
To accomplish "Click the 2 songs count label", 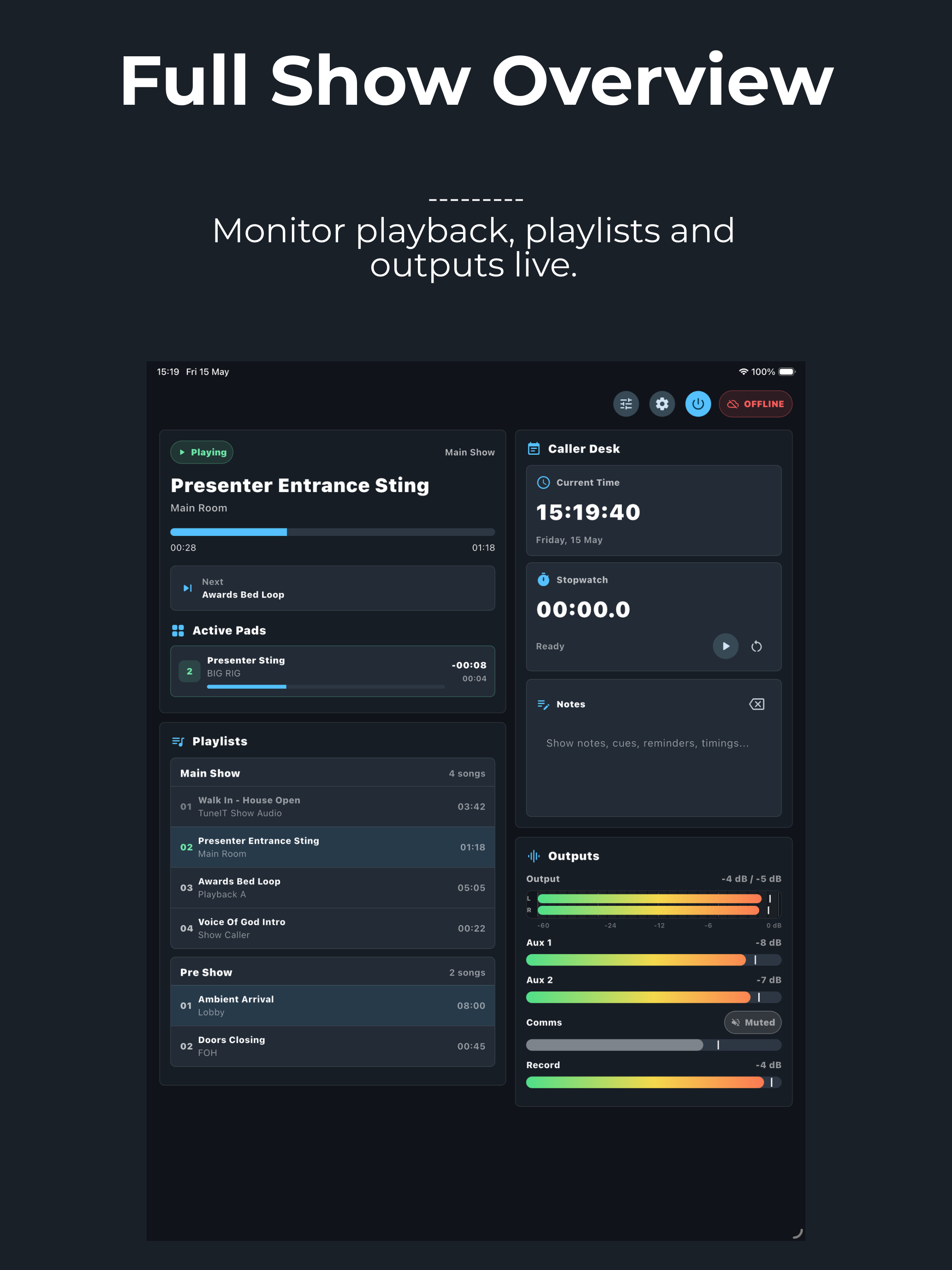I will [466, 973].
